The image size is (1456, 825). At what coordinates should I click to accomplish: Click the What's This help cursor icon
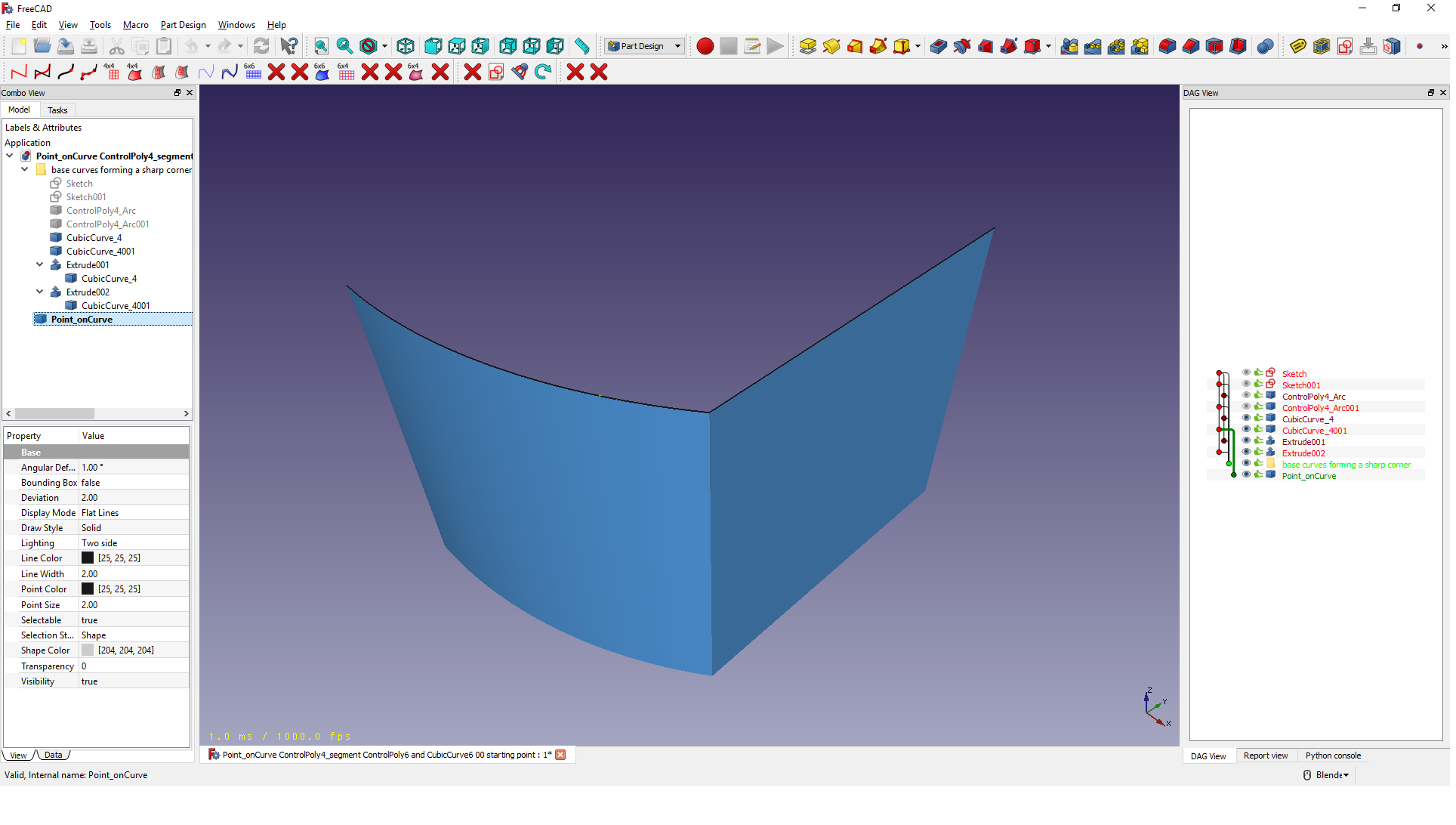click(x=288, y=47)
